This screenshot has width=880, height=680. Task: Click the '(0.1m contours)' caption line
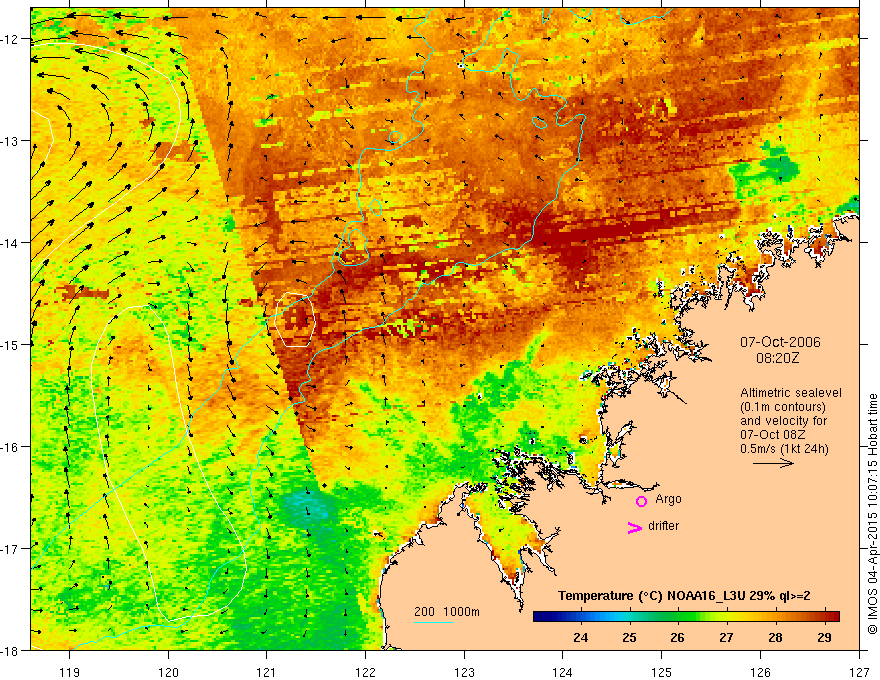[x=782, y=407]
